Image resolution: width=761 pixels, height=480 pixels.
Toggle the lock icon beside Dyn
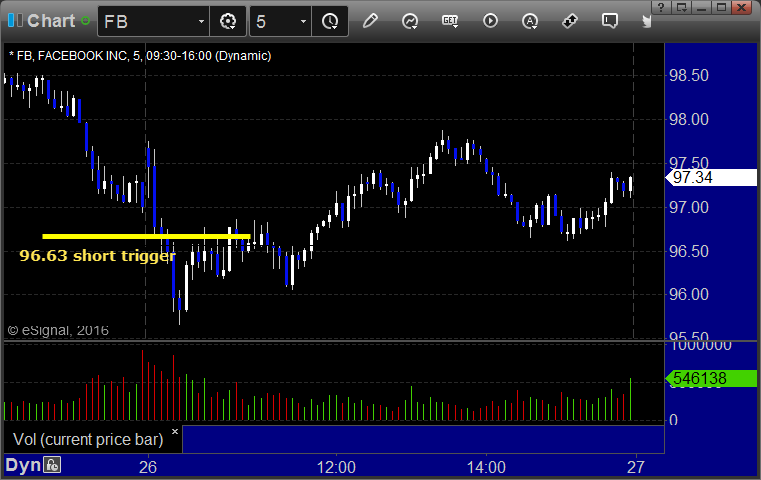[x=52, y=465]
